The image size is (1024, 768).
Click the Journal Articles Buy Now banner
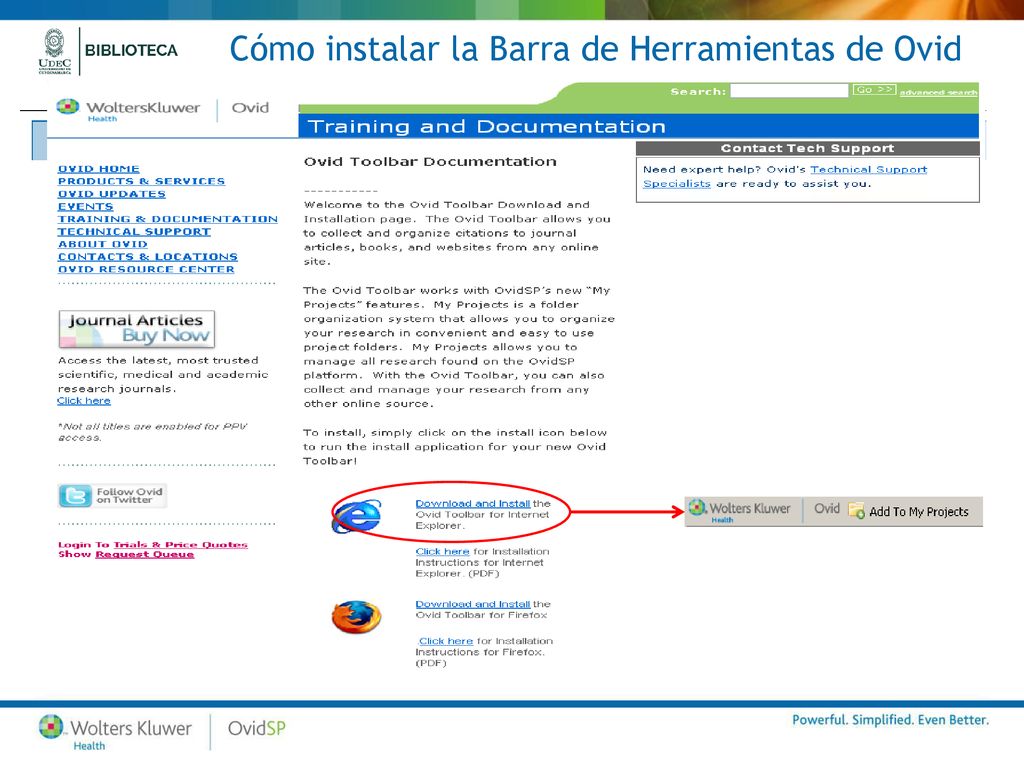coord(136,328)
